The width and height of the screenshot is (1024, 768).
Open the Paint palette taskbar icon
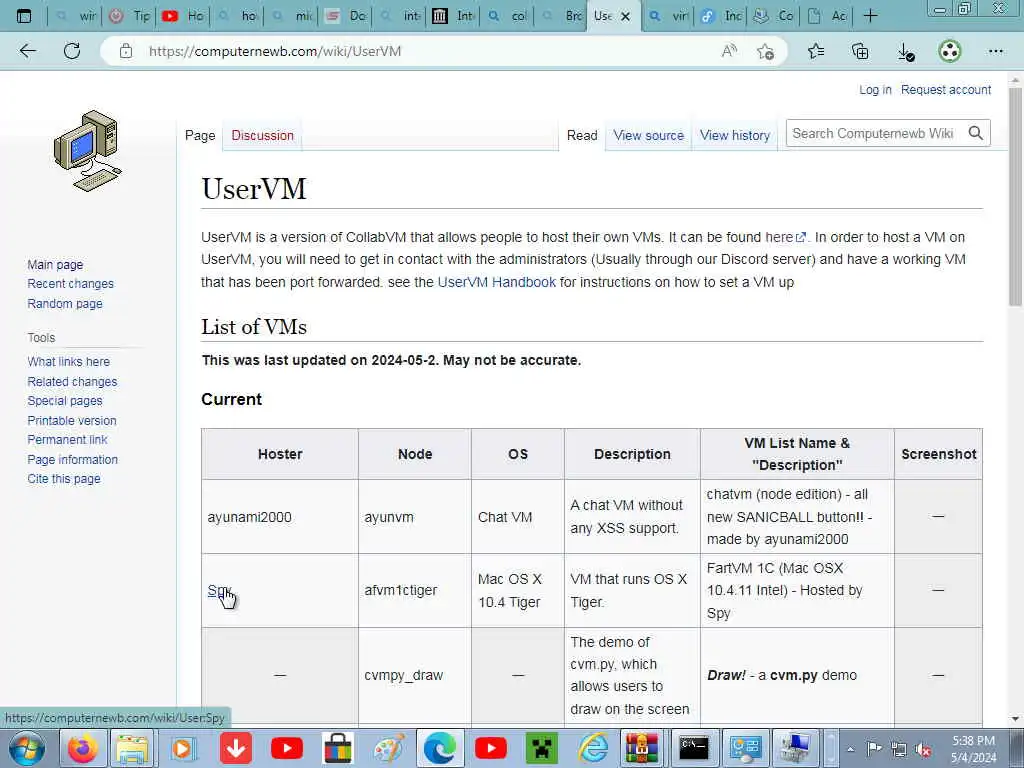click(x=389, y=748)
